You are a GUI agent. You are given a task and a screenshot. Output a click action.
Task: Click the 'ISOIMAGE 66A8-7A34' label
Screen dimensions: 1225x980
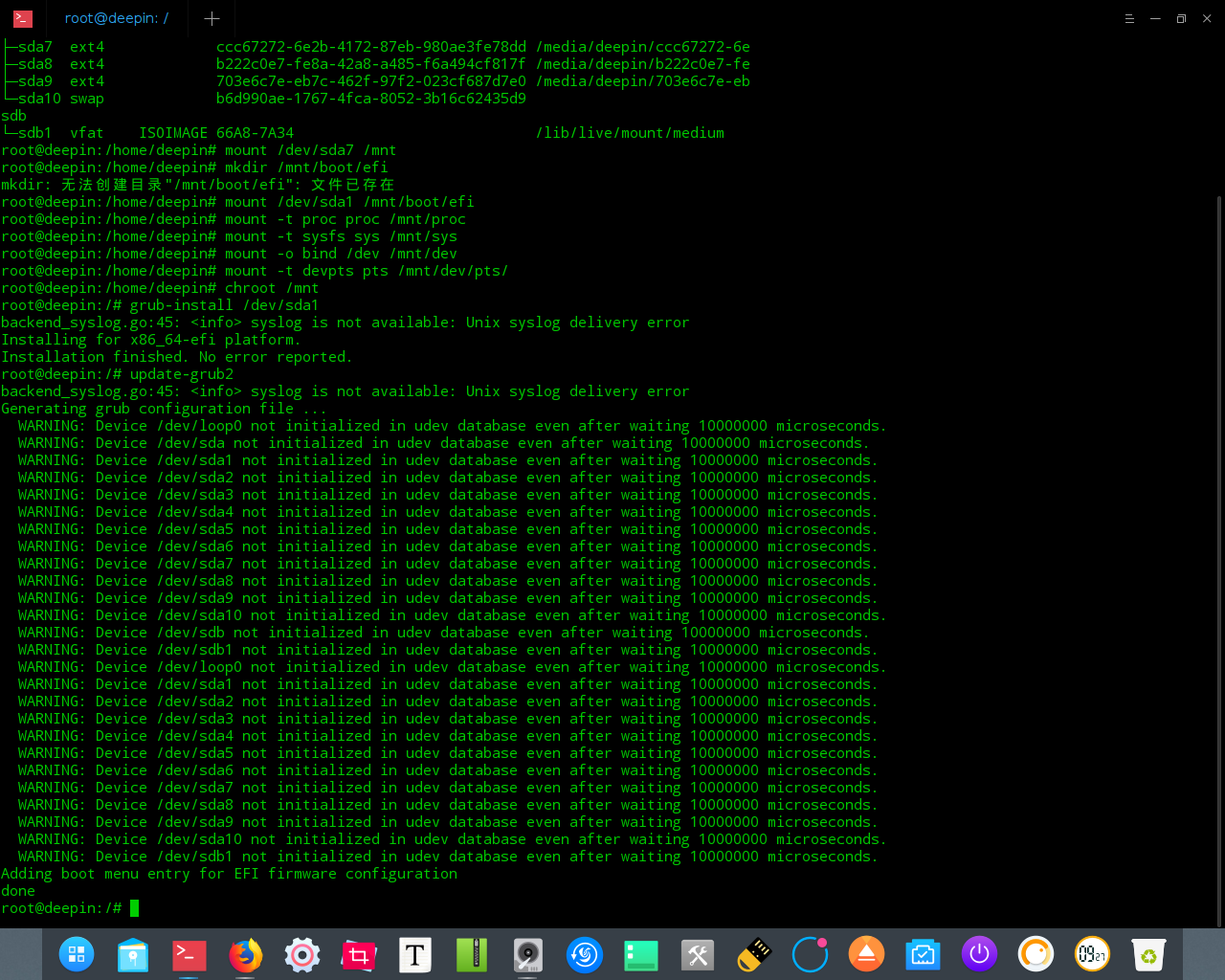pos(216,133)
